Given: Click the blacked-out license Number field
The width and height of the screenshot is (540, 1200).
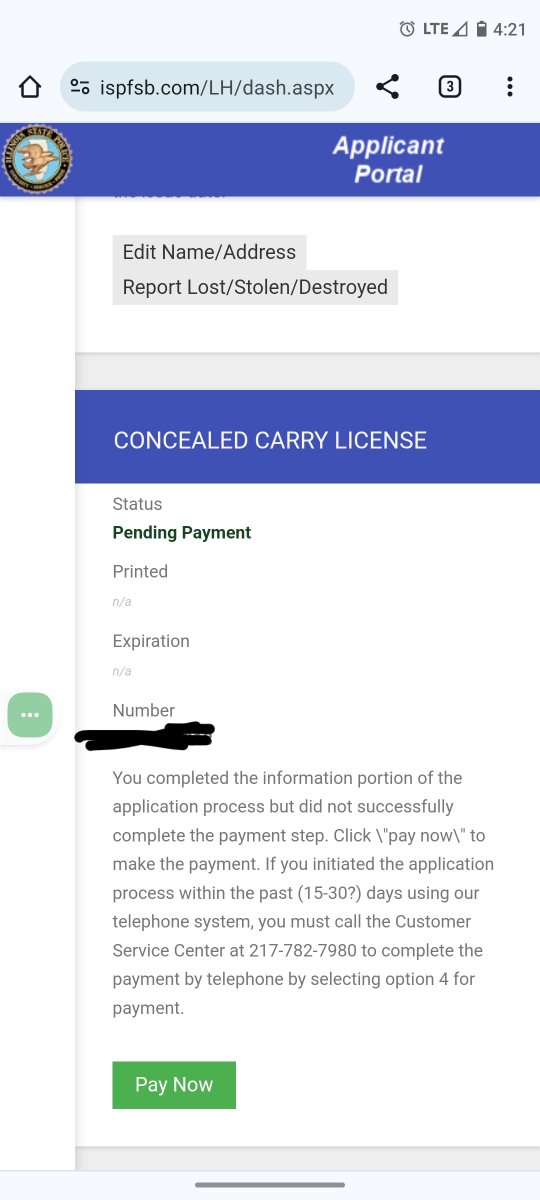Looking at the screenshot, I should [145, 737].
